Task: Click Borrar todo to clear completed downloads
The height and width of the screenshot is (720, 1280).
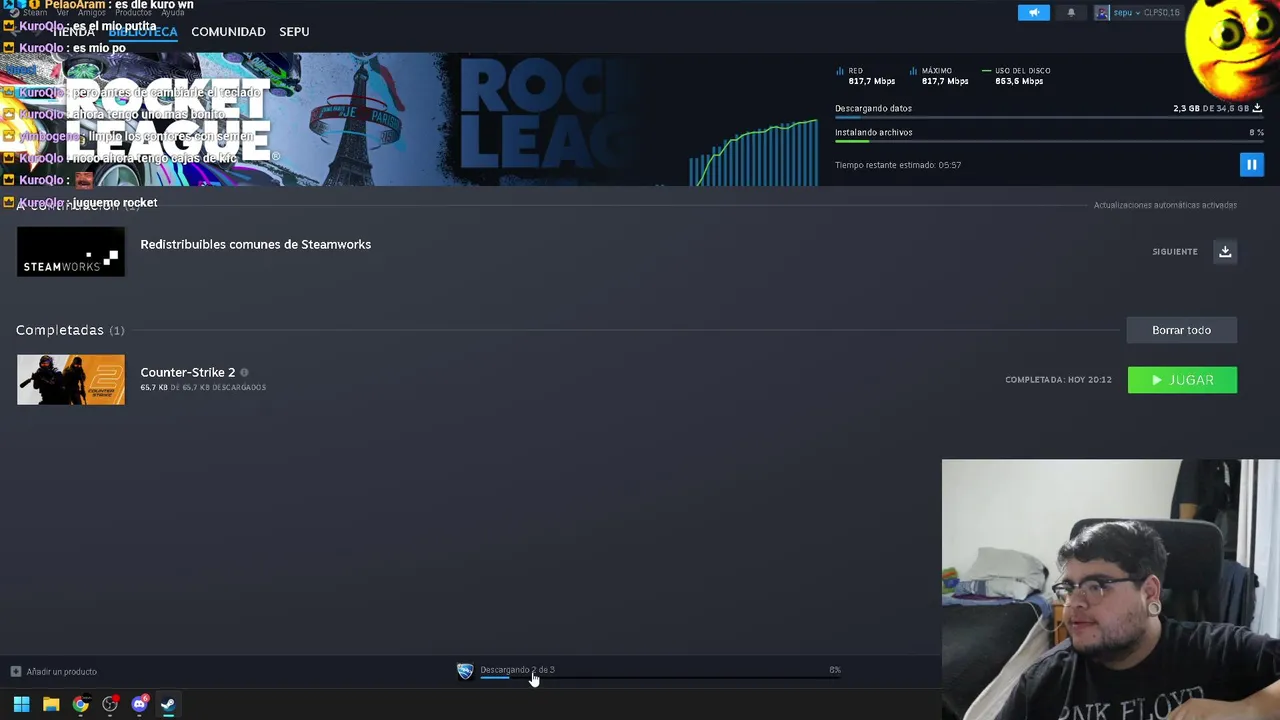Action: tap(1181, 330)
